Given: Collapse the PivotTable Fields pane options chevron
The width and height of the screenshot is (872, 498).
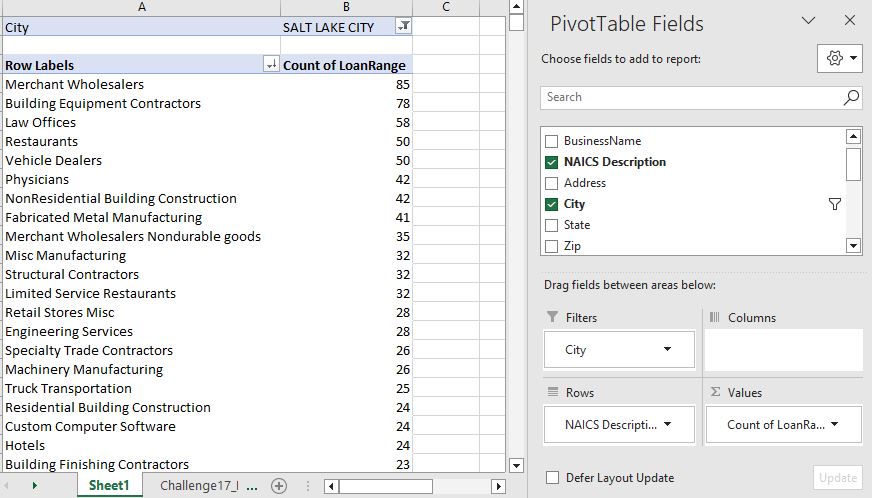Looking at the screenshot, I should point(808,21).
